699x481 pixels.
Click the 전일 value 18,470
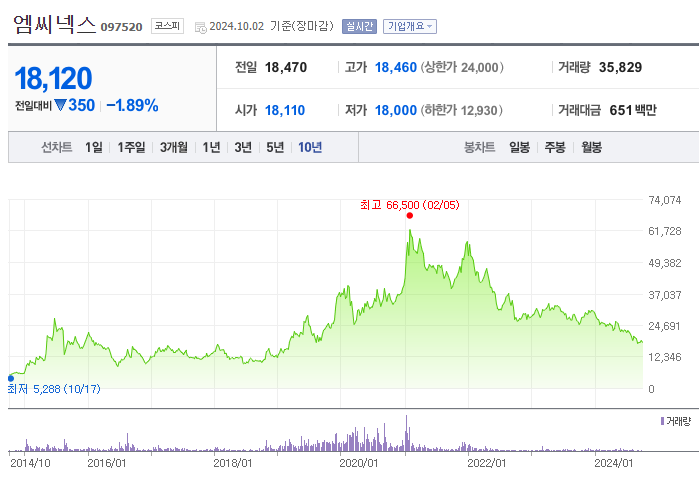pyautogui.click(x=286, y=67)
